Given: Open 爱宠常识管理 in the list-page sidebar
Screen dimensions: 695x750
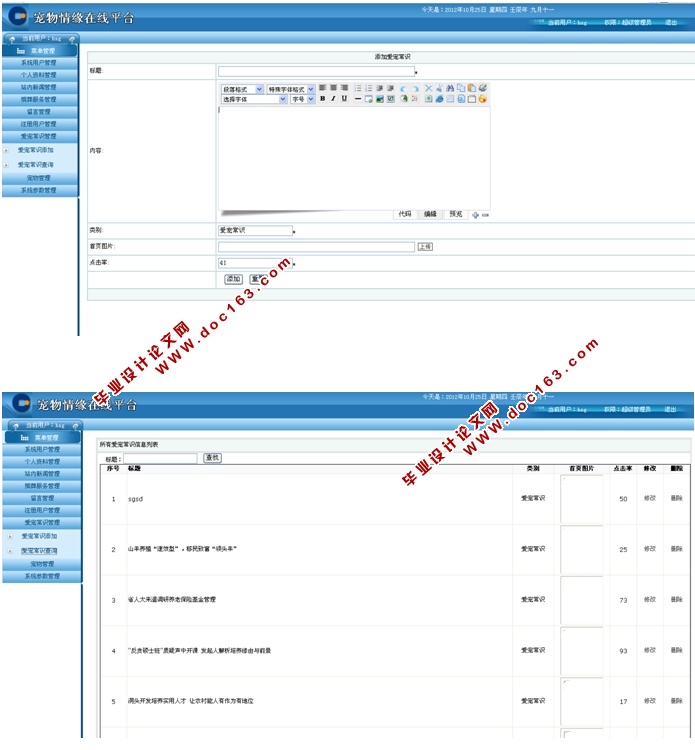Looking at the screenshot, I should click(42, 523).
